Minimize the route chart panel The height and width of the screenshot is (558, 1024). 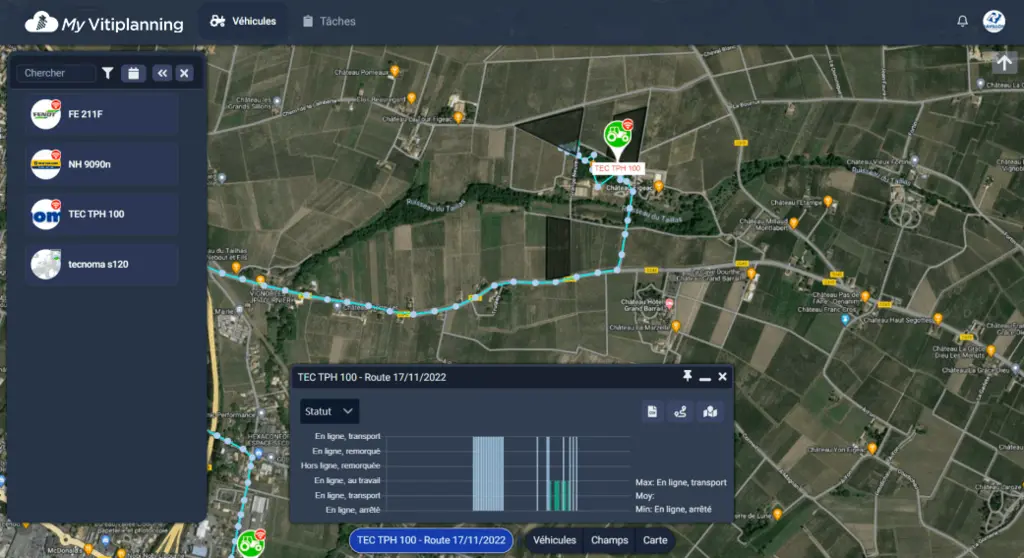pos(705,377)
